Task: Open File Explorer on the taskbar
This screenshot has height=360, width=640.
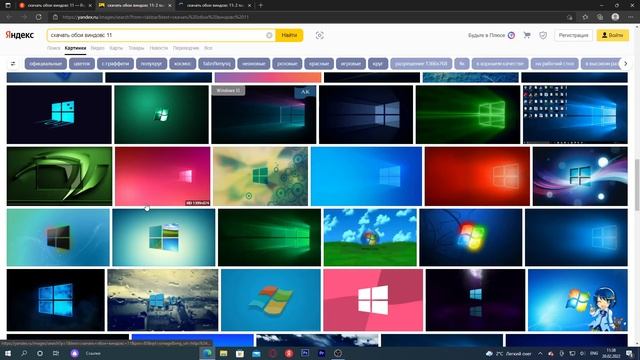Action: [223, 353]
